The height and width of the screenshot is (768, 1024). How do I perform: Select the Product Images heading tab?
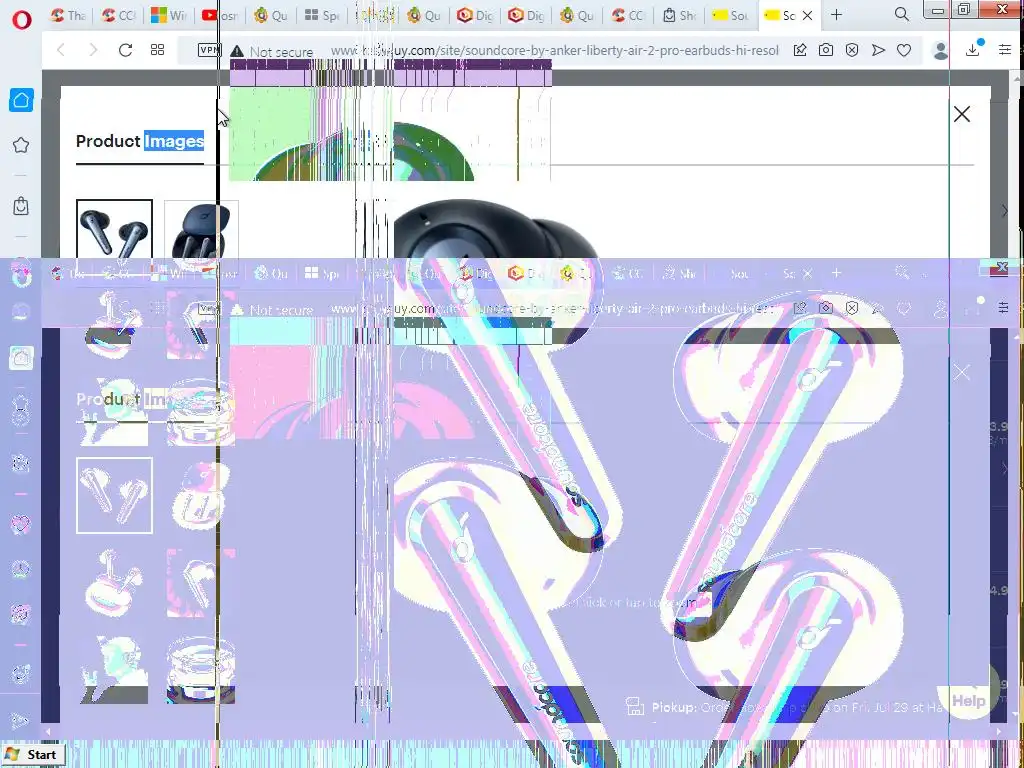pos(140,141)
